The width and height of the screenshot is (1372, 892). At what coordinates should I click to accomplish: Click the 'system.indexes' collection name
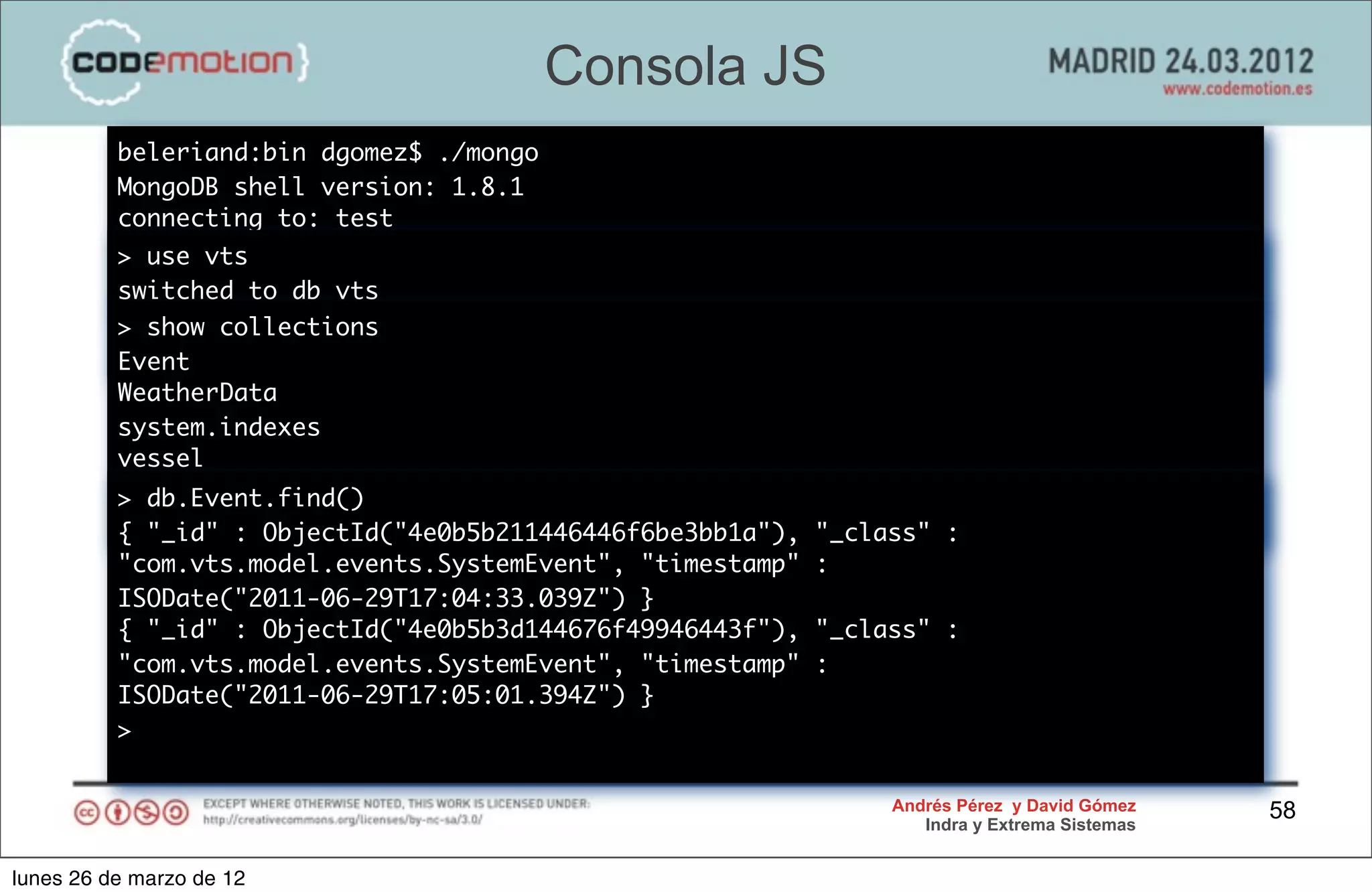point(219,427)
